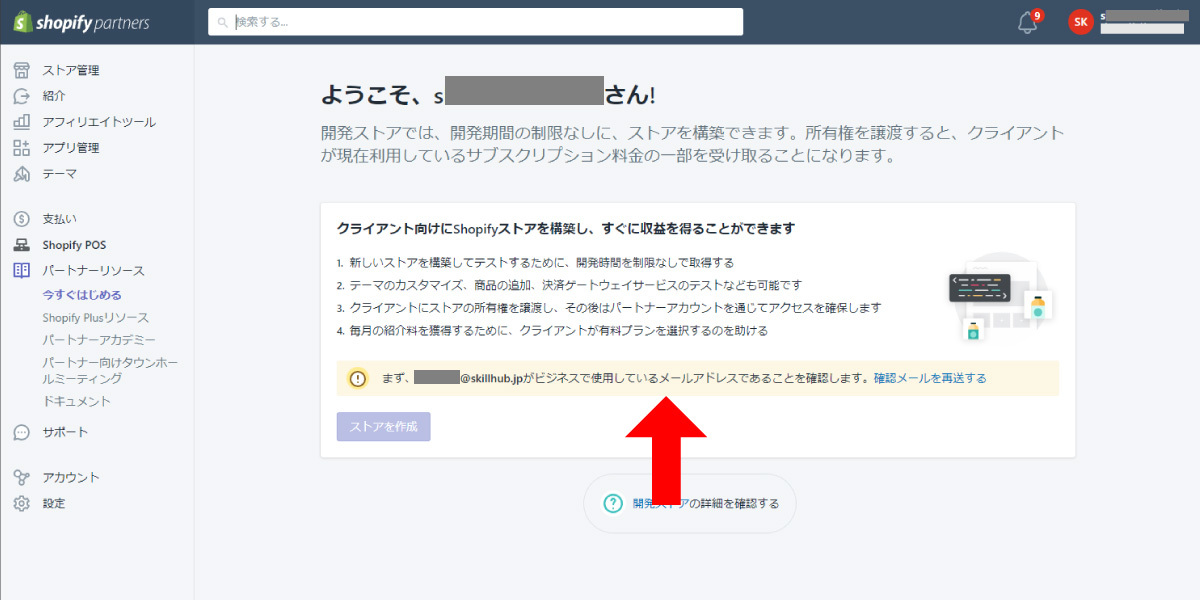Open アカウント menu label
The width and height of the screenshot is (1200, 600).
point(71,477)
